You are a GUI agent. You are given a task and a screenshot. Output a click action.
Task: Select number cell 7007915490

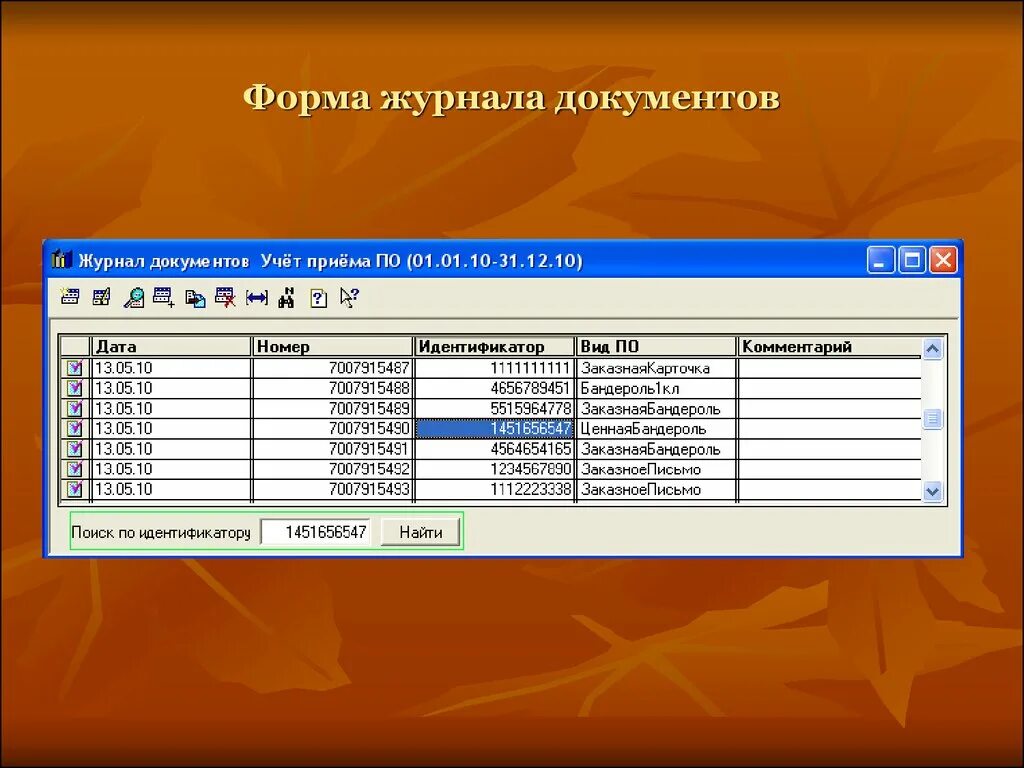click(x=332, y=428)
